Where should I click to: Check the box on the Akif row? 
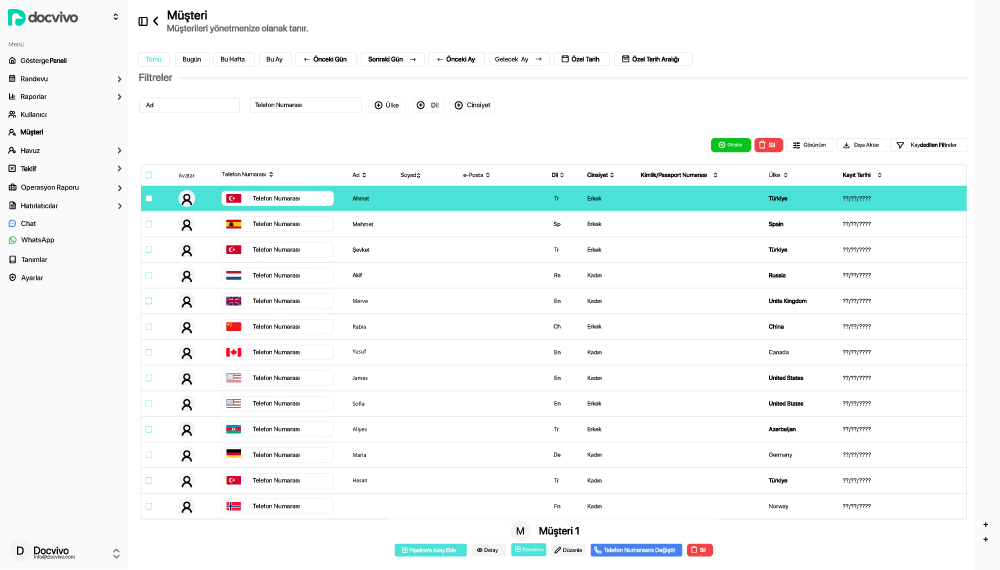pos(149,275)
